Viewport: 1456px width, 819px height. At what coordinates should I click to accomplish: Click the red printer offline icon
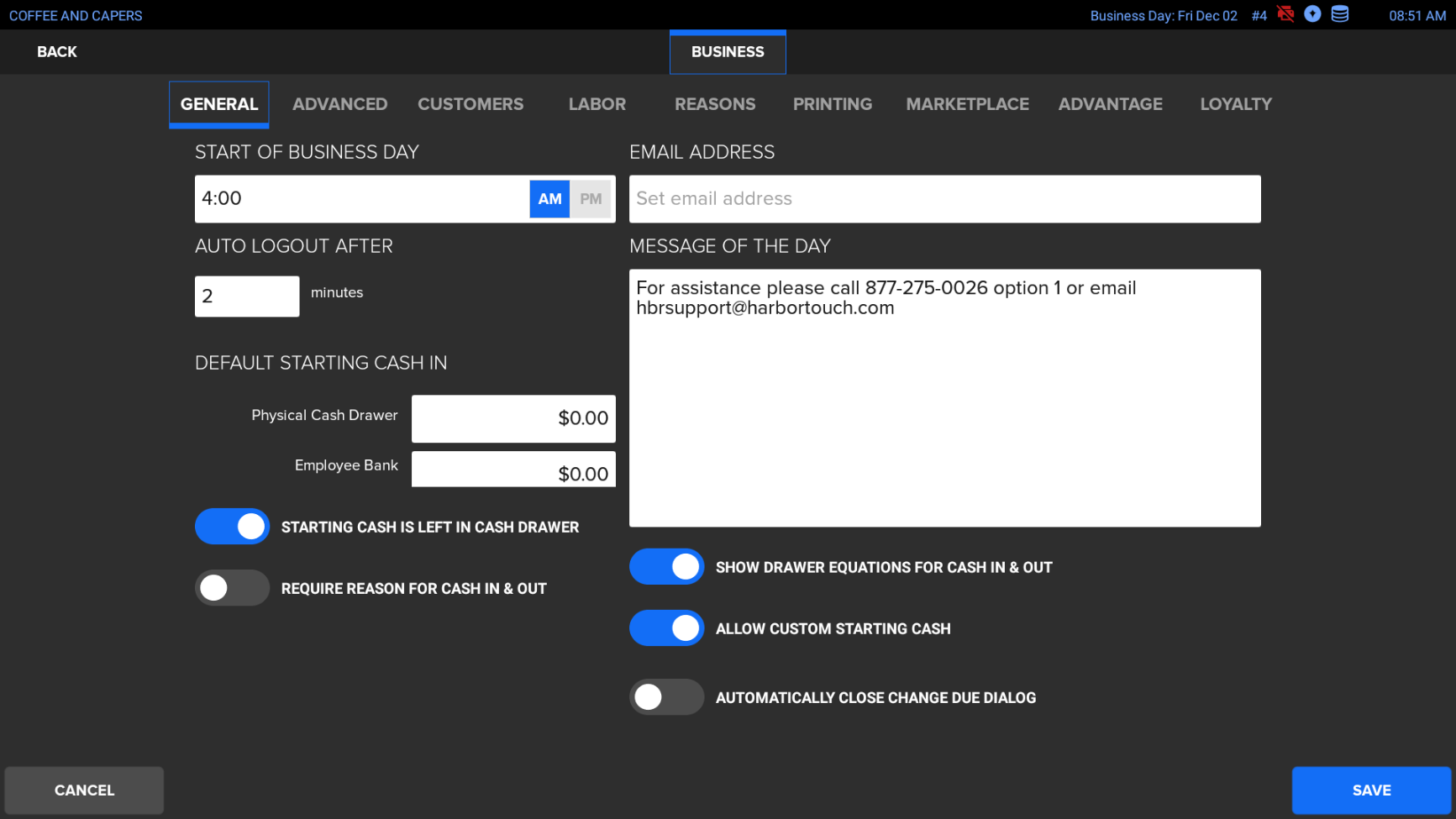click(x=1285, y=14)
